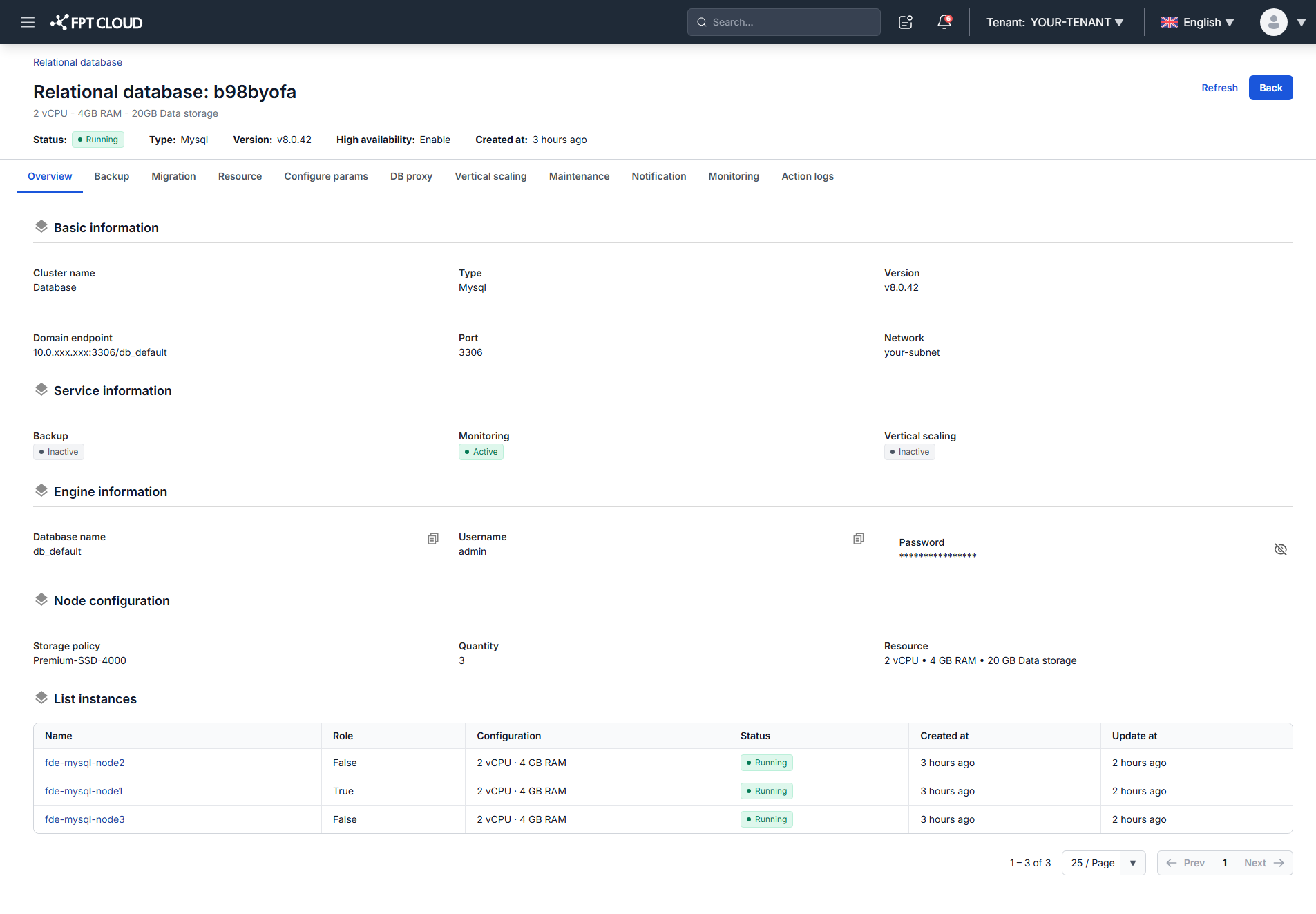Open instance fde-mysql-node1
The height and width of the screenshot is (914, 1316).
tap(84, 791)
